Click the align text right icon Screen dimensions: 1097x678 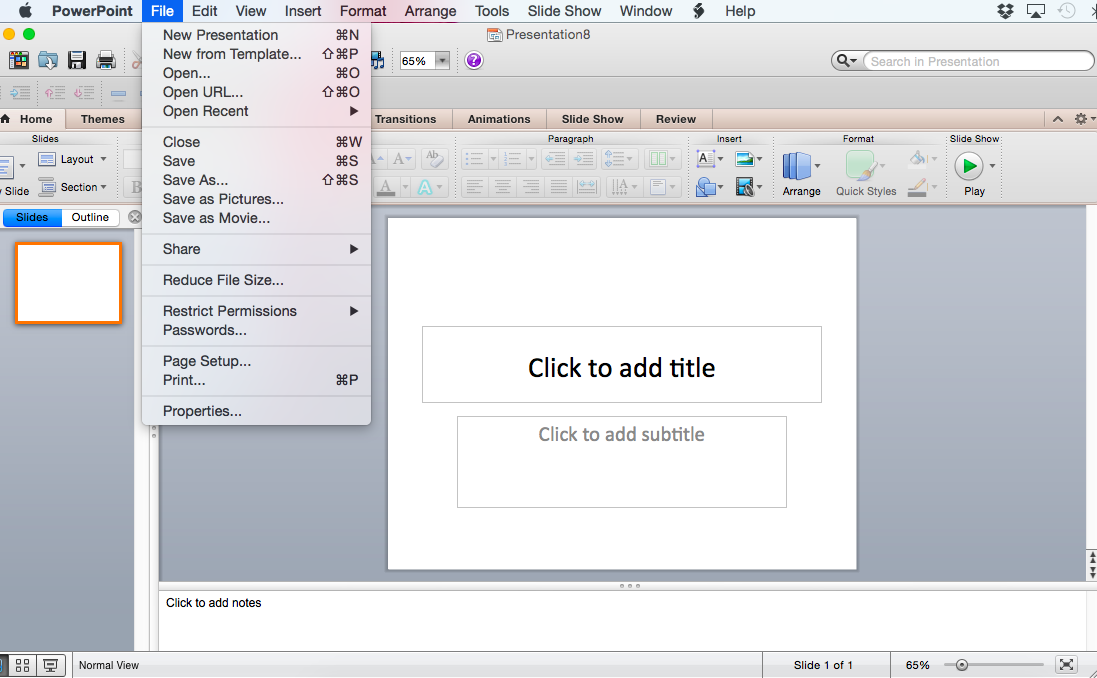531,187
